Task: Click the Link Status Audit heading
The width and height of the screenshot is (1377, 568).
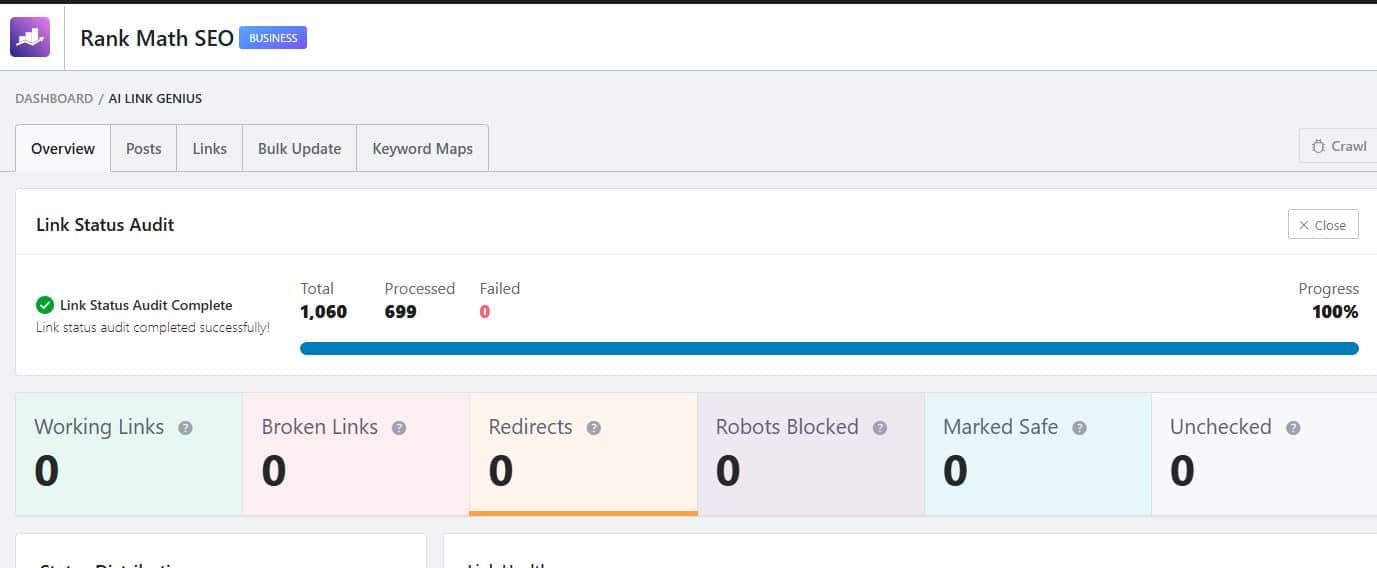Action: click(105, 225)
